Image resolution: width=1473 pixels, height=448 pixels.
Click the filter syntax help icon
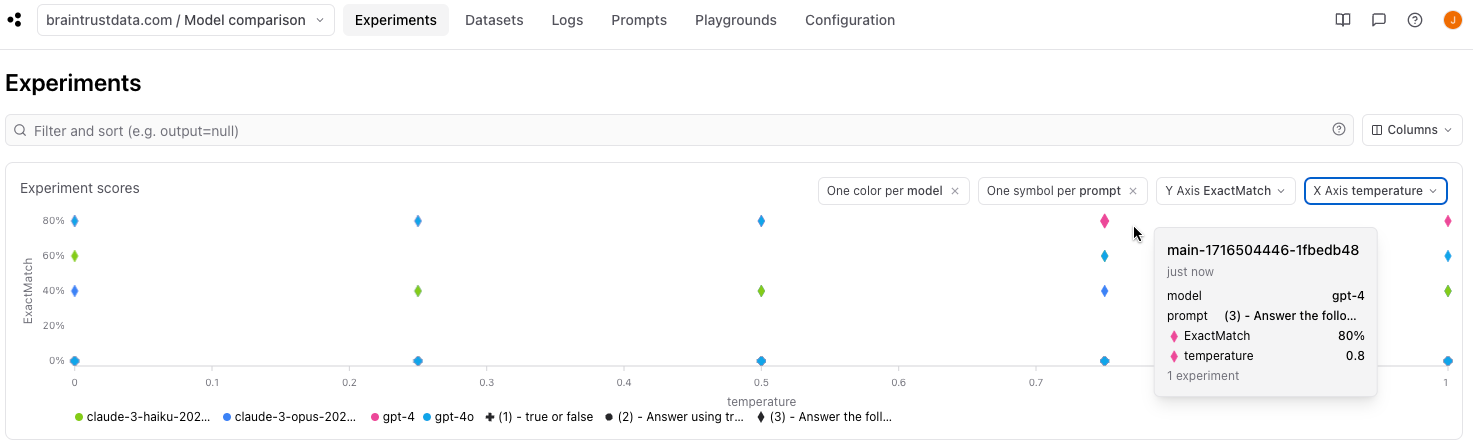point(1339,130)
